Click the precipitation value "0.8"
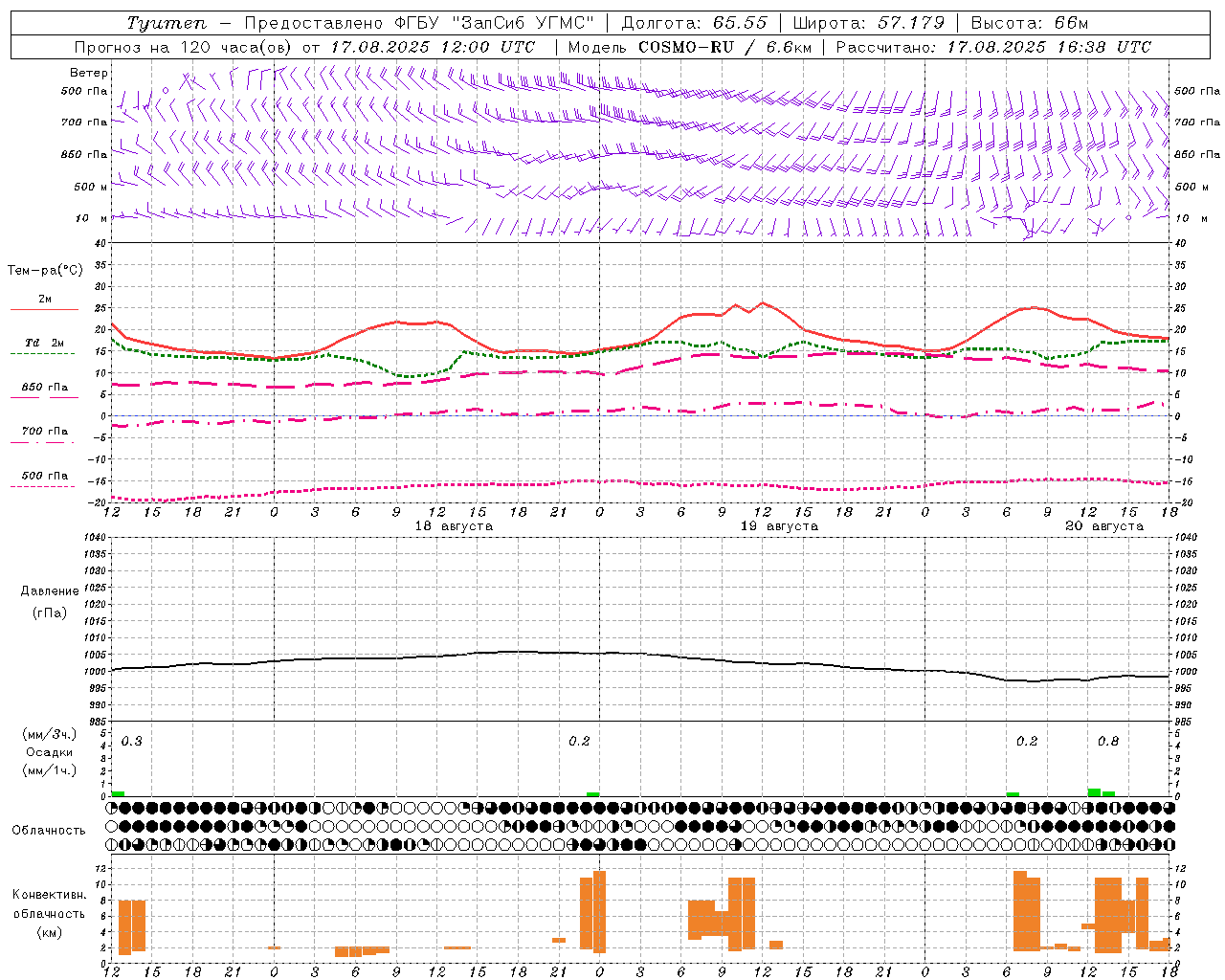 pyautogui.click(x=1108, y=742)
